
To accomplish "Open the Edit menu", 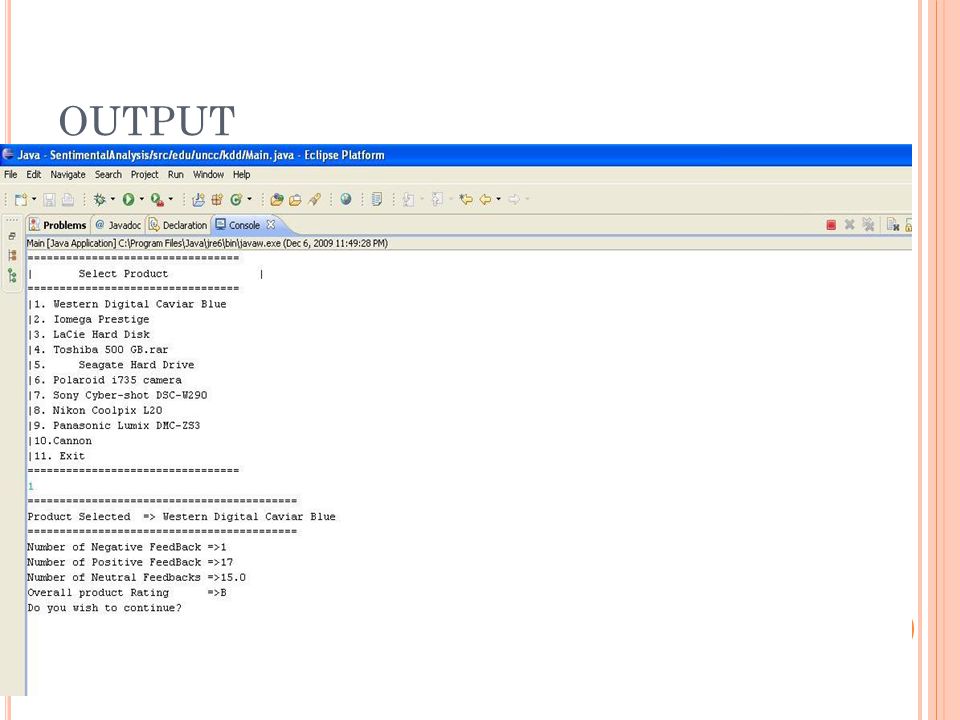I will [x=34, y=174].
